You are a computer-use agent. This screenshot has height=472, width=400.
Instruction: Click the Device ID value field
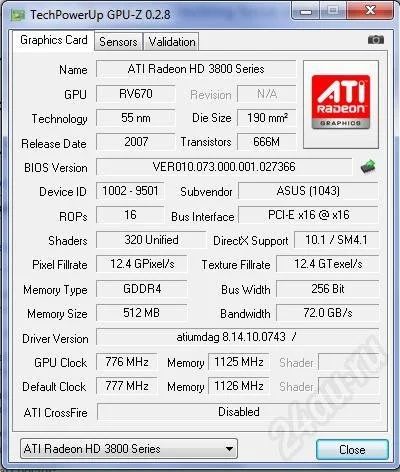click(130, 191)
